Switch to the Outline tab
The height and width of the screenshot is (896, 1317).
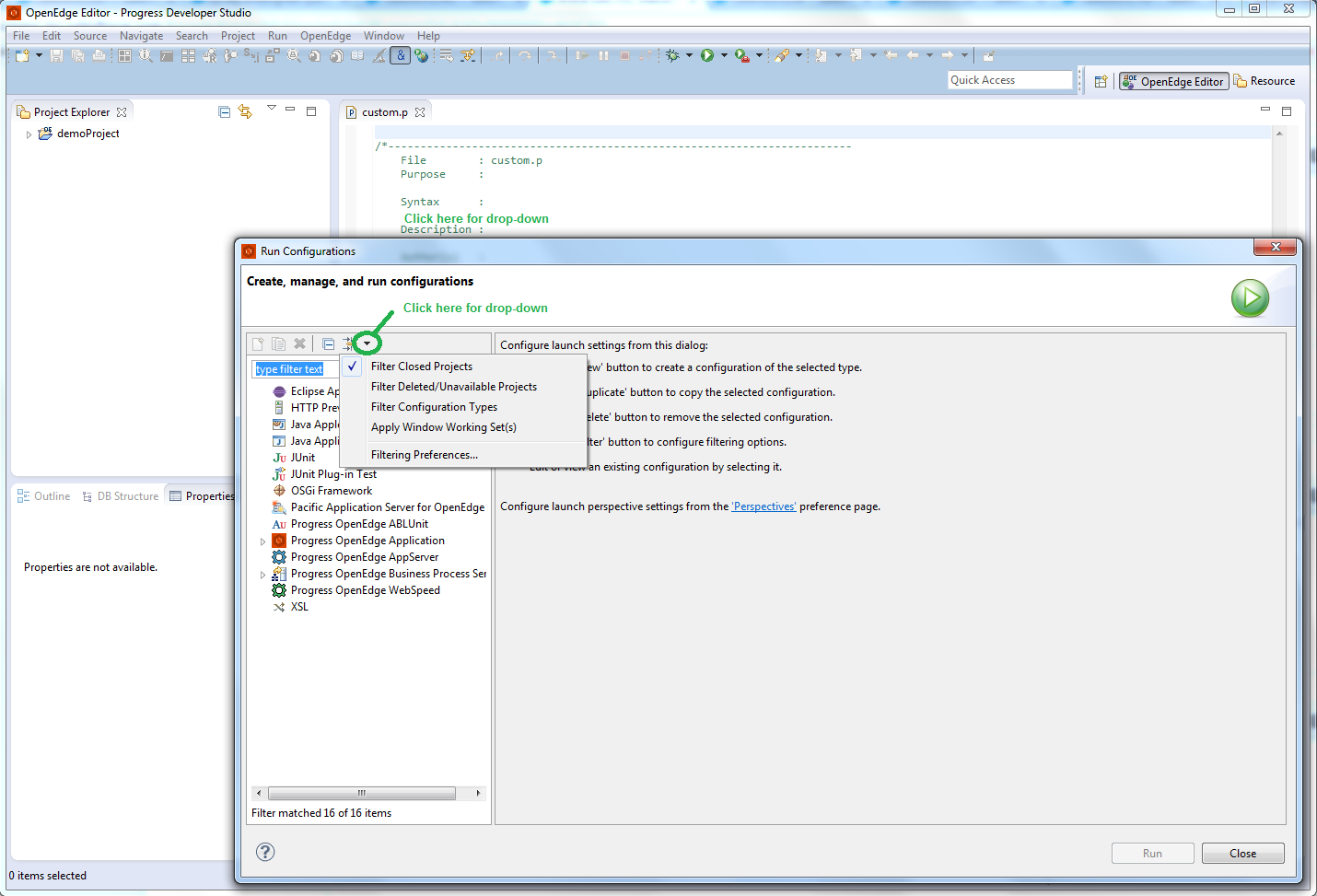coord(43,496)
